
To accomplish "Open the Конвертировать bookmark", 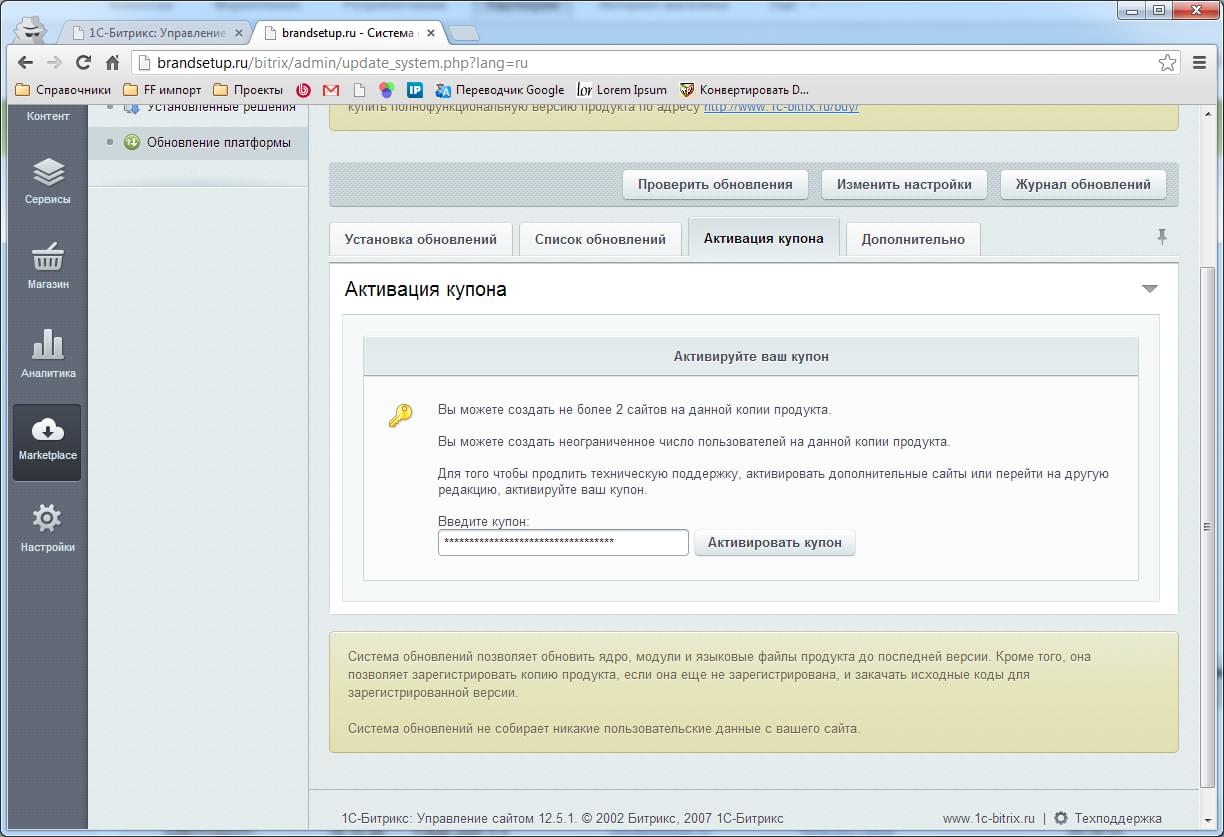I will 744,90.
